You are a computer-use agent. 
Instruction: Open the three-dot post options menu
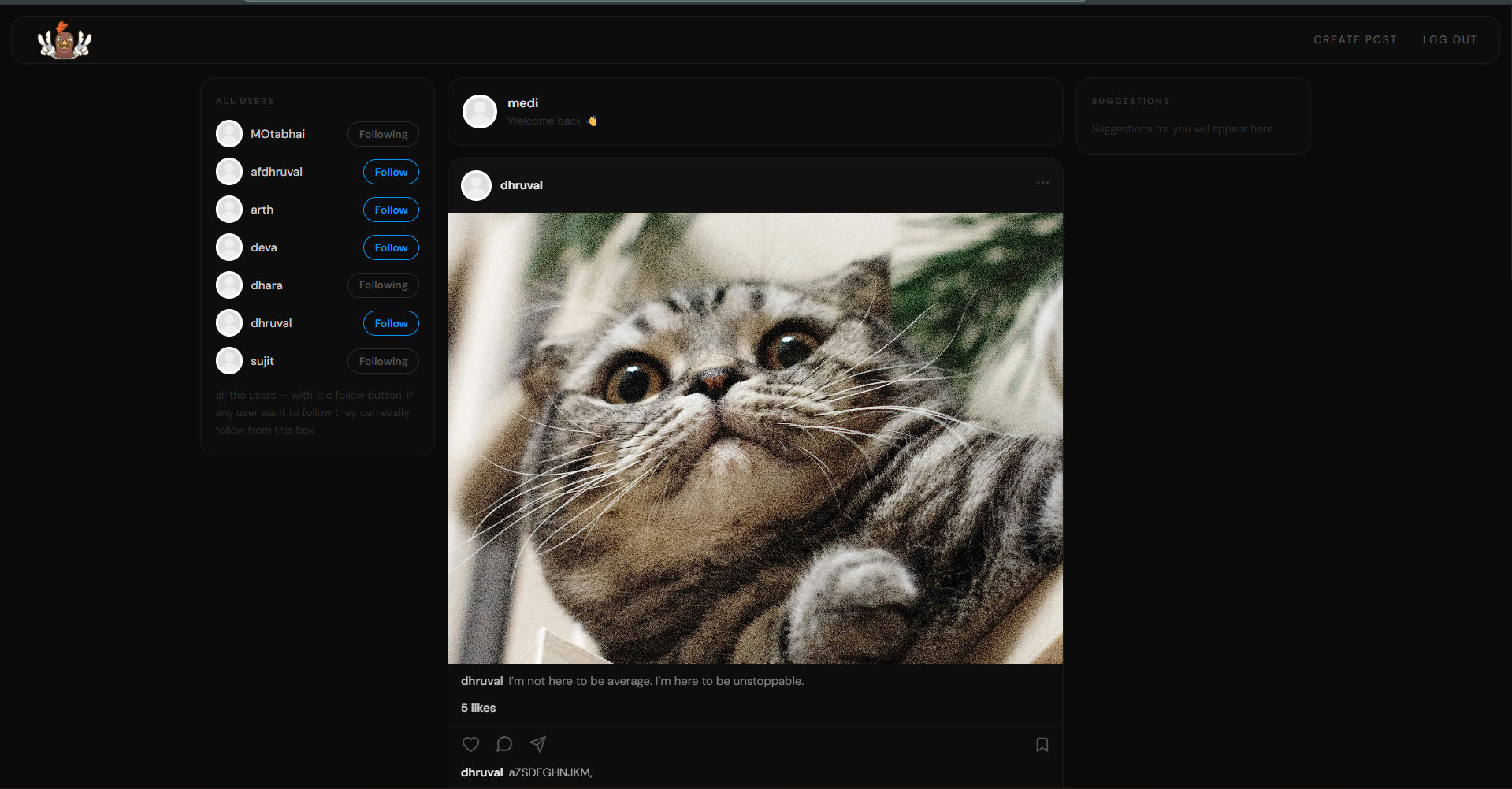click(x=1042, y=183)
